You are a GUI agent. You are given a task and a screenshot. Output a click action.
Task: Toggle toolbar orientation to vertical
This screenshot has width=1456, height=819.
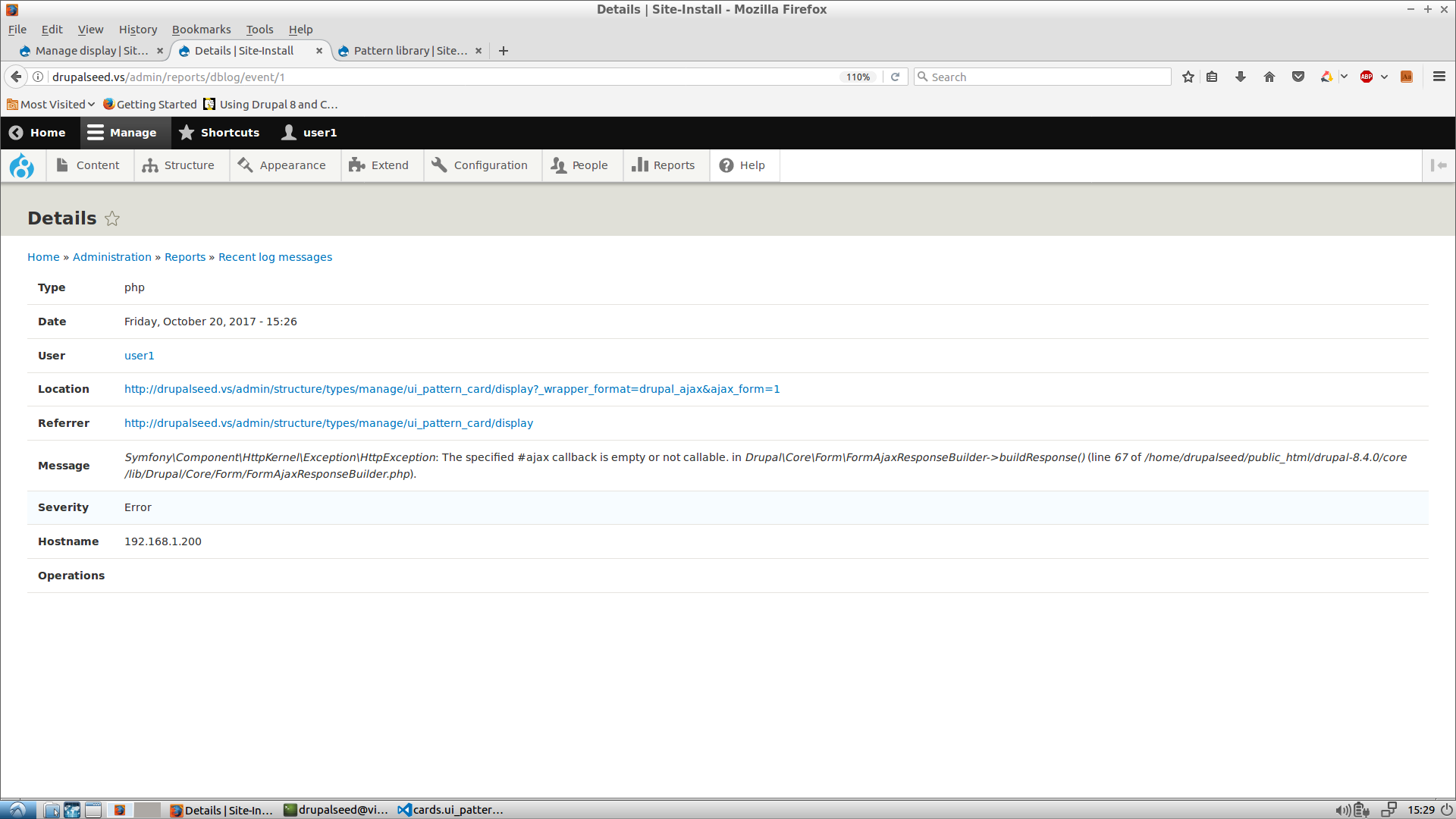[x=1439, y=165]
